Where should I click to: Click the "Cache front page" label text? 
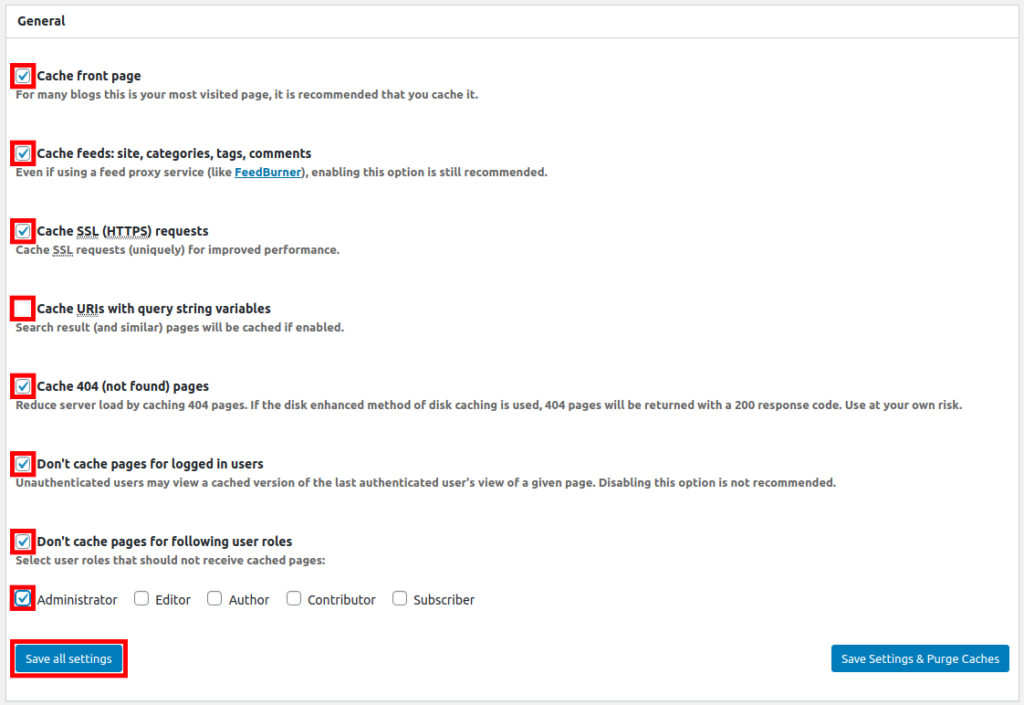(89, 75)
